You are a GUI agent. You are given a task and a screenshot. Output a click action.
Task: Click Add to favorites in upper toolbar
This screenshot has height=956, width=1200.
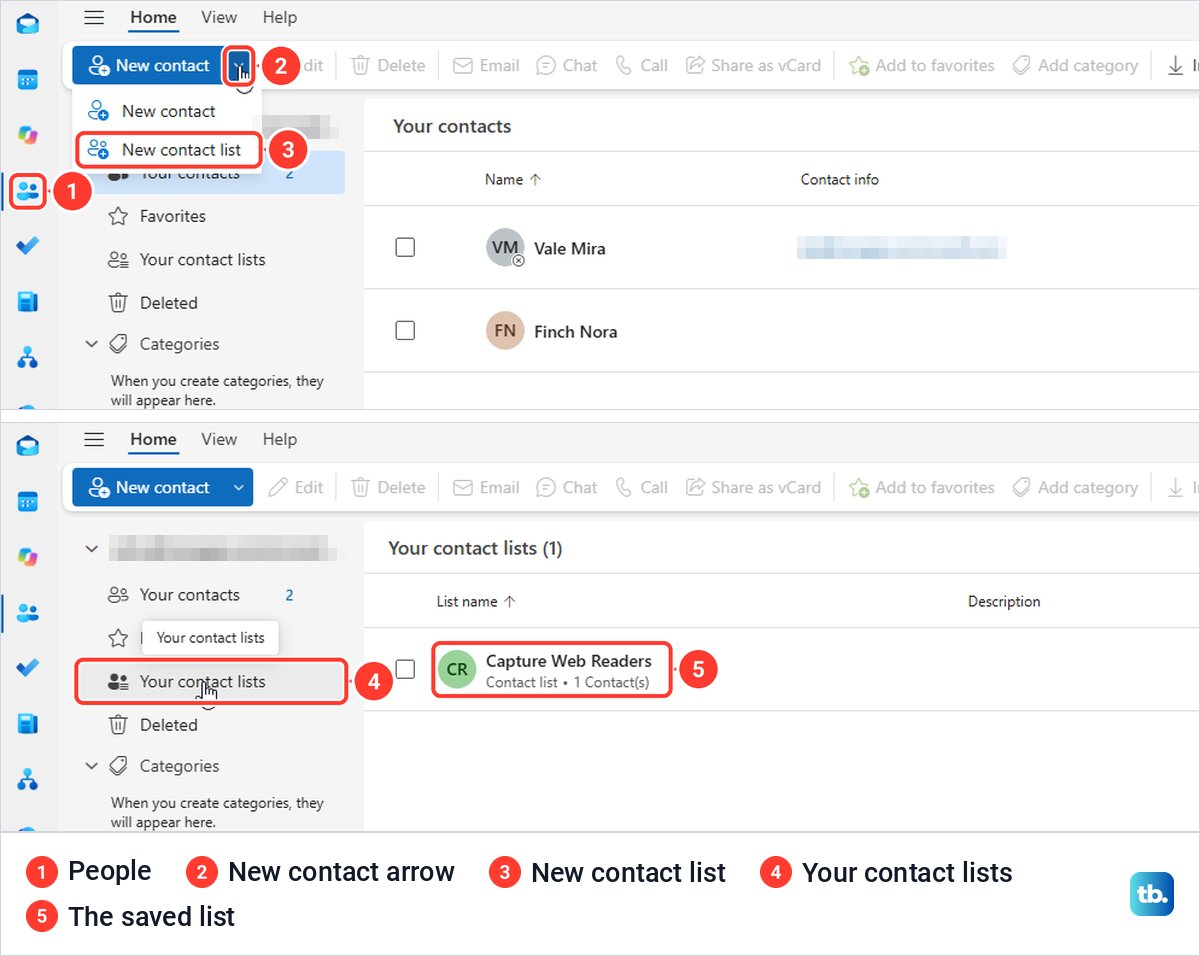click(x=921, y=65)
